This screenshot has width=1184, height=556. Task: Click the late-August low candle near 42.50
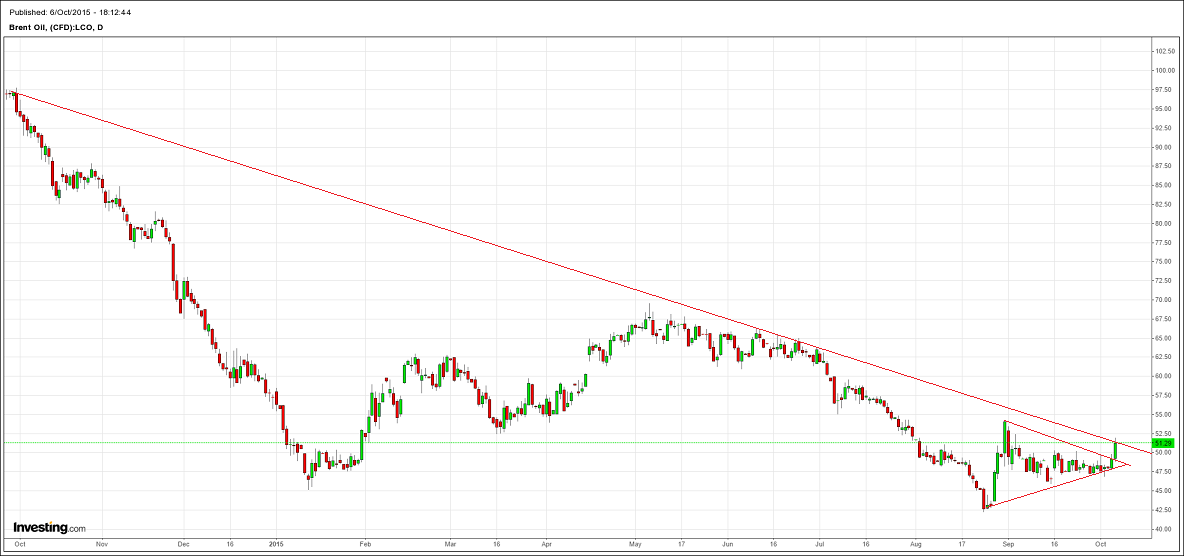[984, 499]
